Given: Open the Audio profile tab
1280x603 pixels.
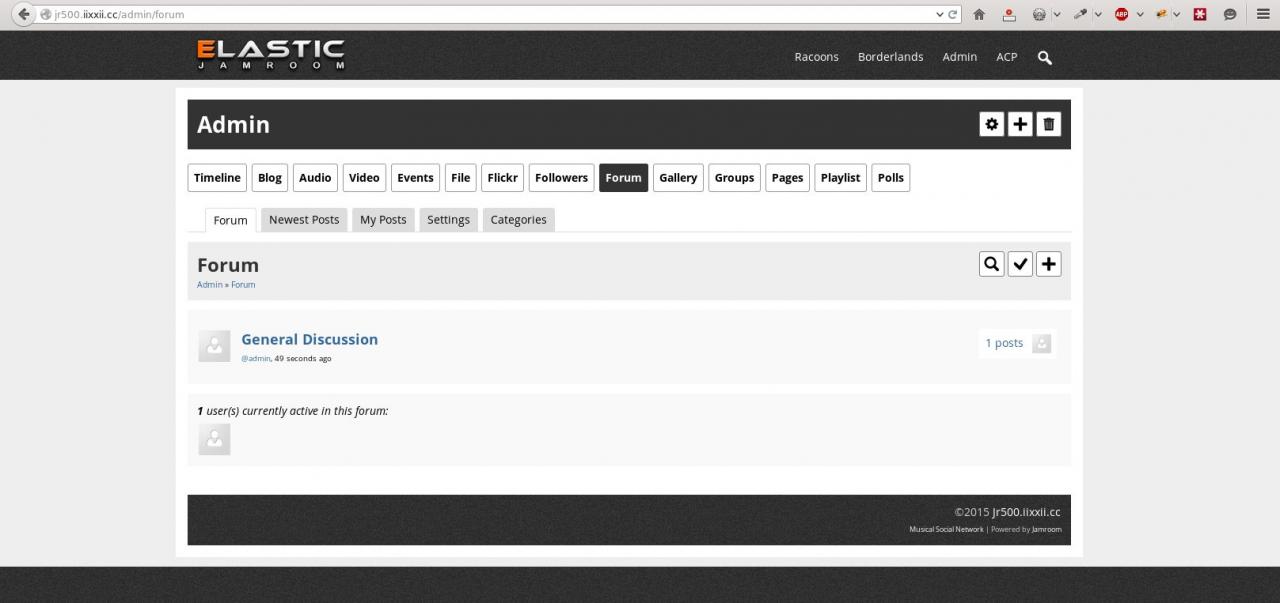Looking at the screenshot, I should [x=315, y=178].
